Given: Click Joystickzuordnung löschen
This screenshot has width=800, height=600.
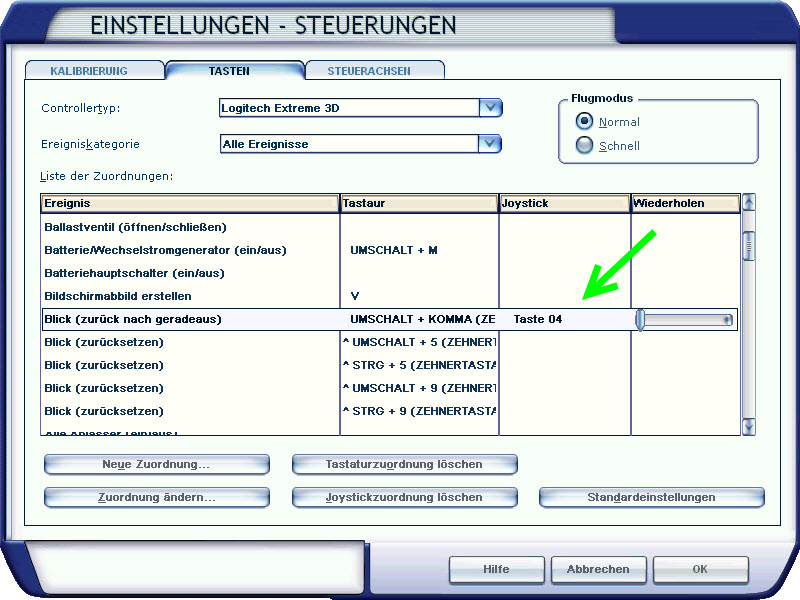Looking at the screenshot, I should point(404,497).
